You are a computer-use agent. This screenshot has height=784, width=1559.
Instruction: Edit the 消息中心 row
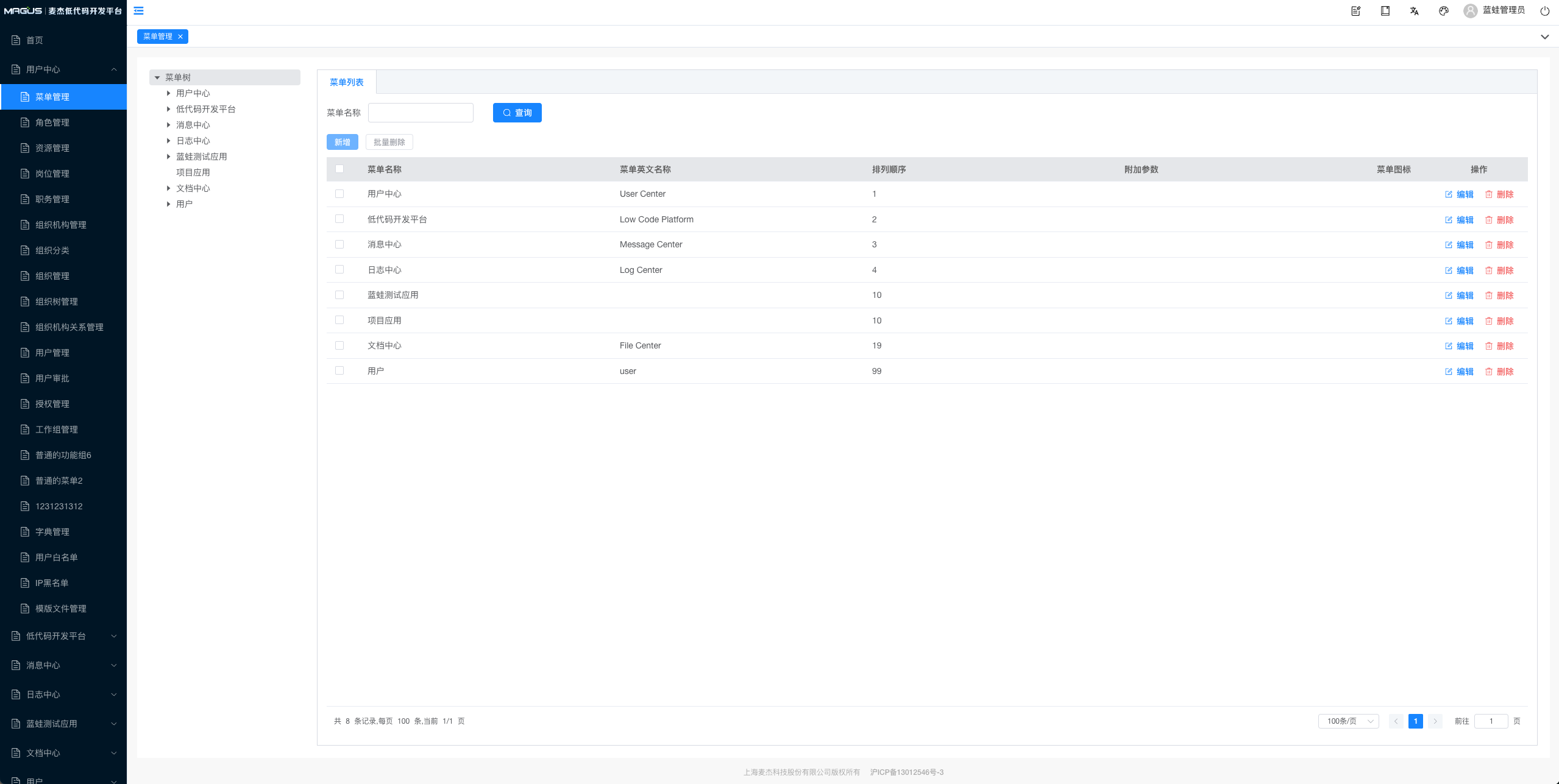(1459, 245)
